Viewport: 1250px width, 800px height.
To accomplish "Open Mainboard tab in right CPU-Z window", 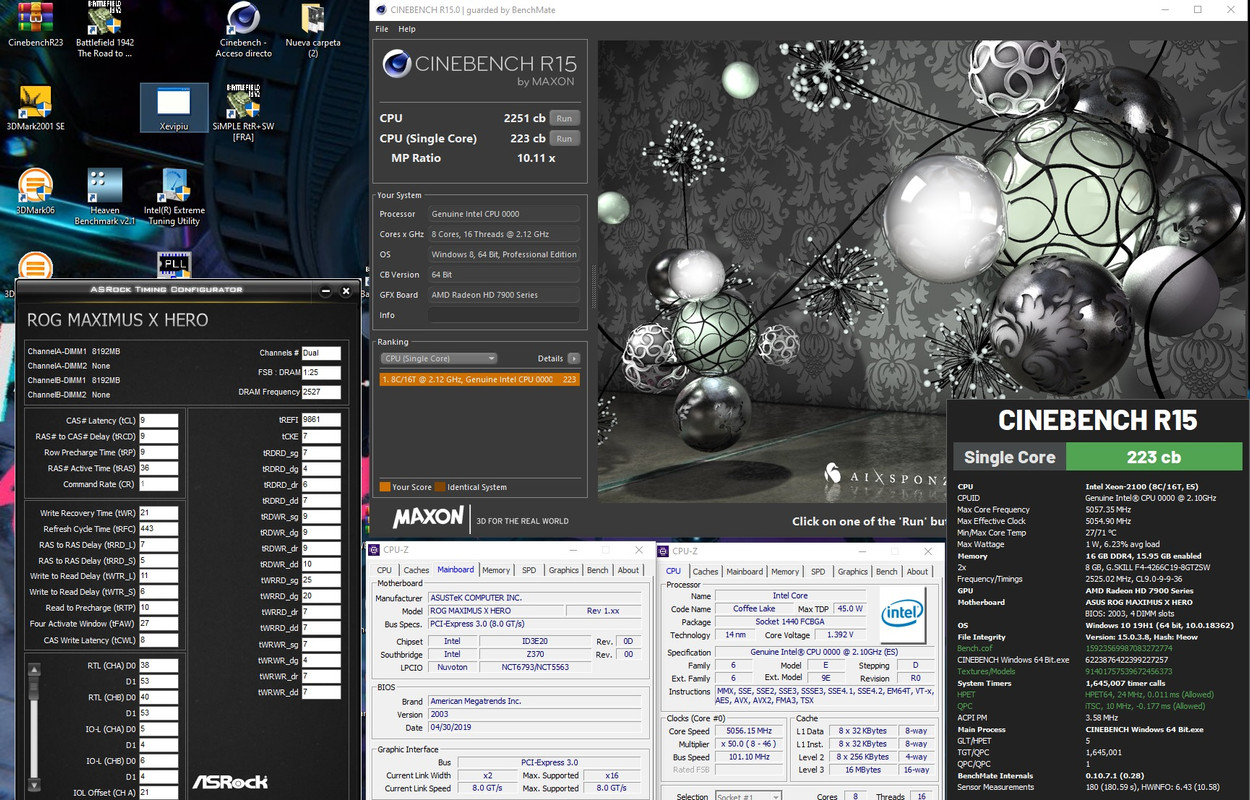I will [x=744, y=571].
